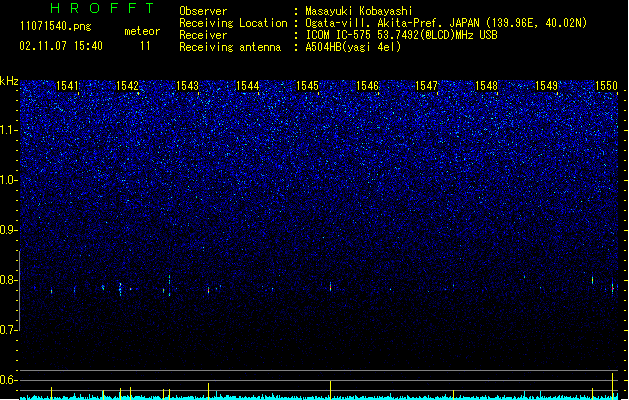The image size is (629, 400).
Task: Click the meteor echo just after 1543
Action: point(208,290)
